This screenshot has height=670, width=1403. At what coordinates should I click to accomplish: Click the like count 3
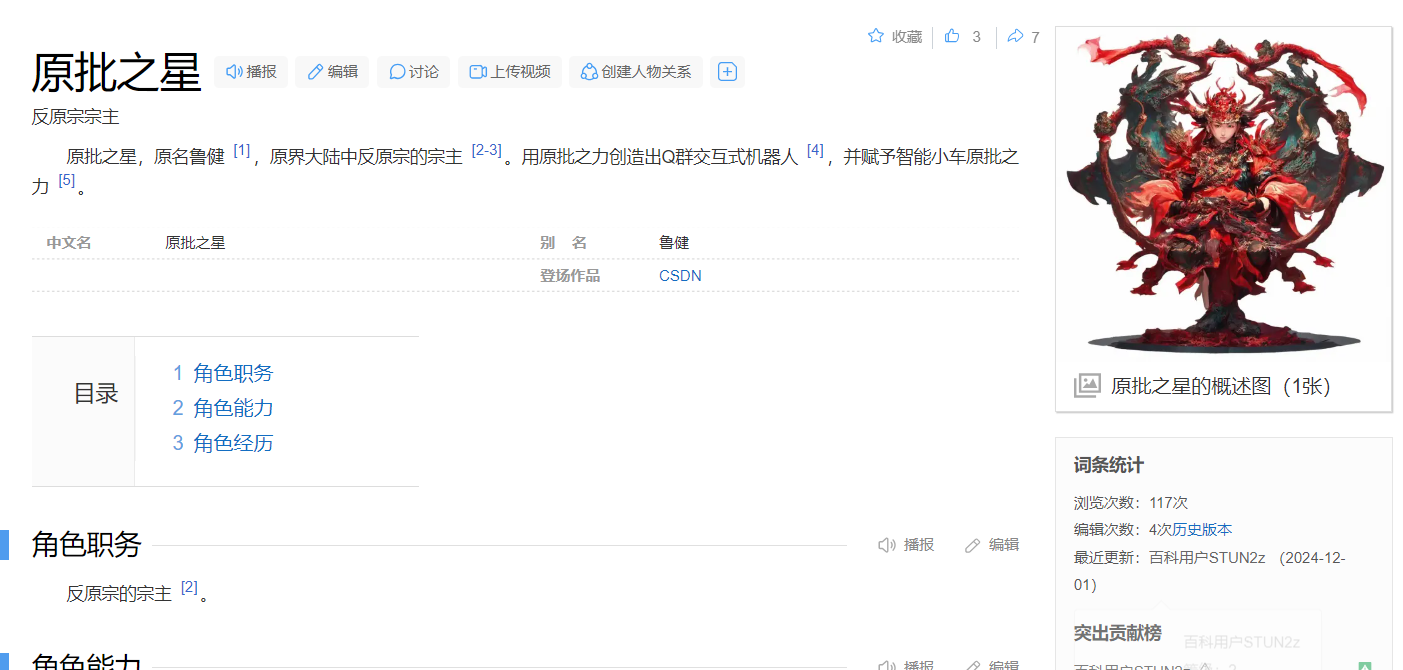click(977, 37)
